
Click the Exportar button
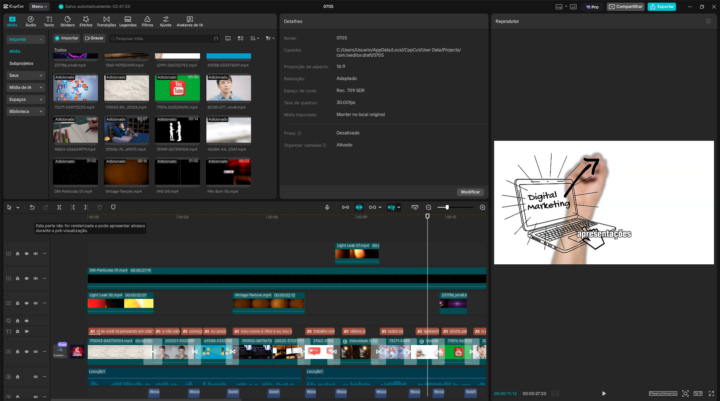click(x=662, y=6)
